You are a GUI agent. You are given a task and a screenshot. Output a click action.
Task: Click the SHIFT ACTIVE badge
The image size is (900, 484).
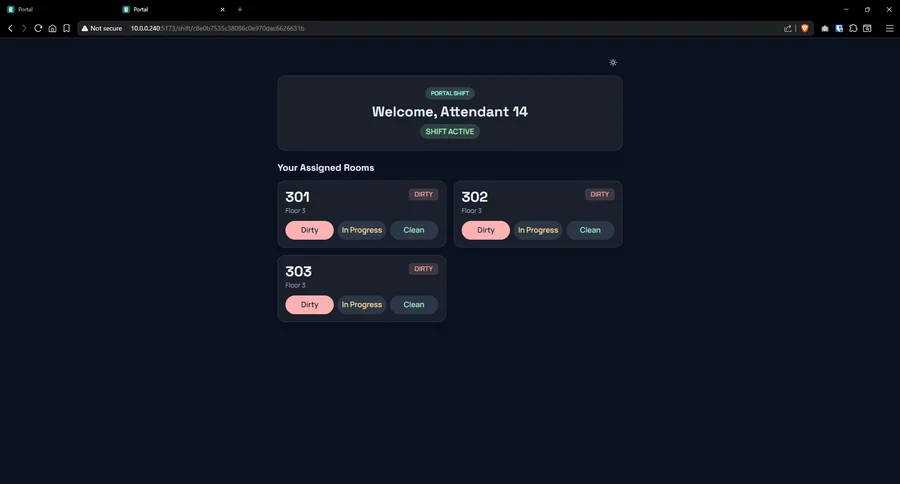[x=450, y=131]
